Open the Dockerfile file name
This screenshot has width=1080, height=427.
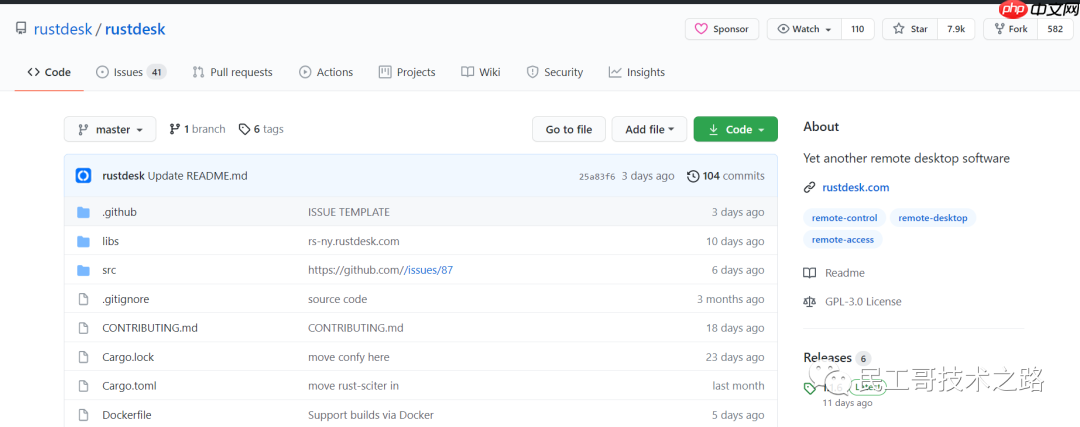click(127, 415)
